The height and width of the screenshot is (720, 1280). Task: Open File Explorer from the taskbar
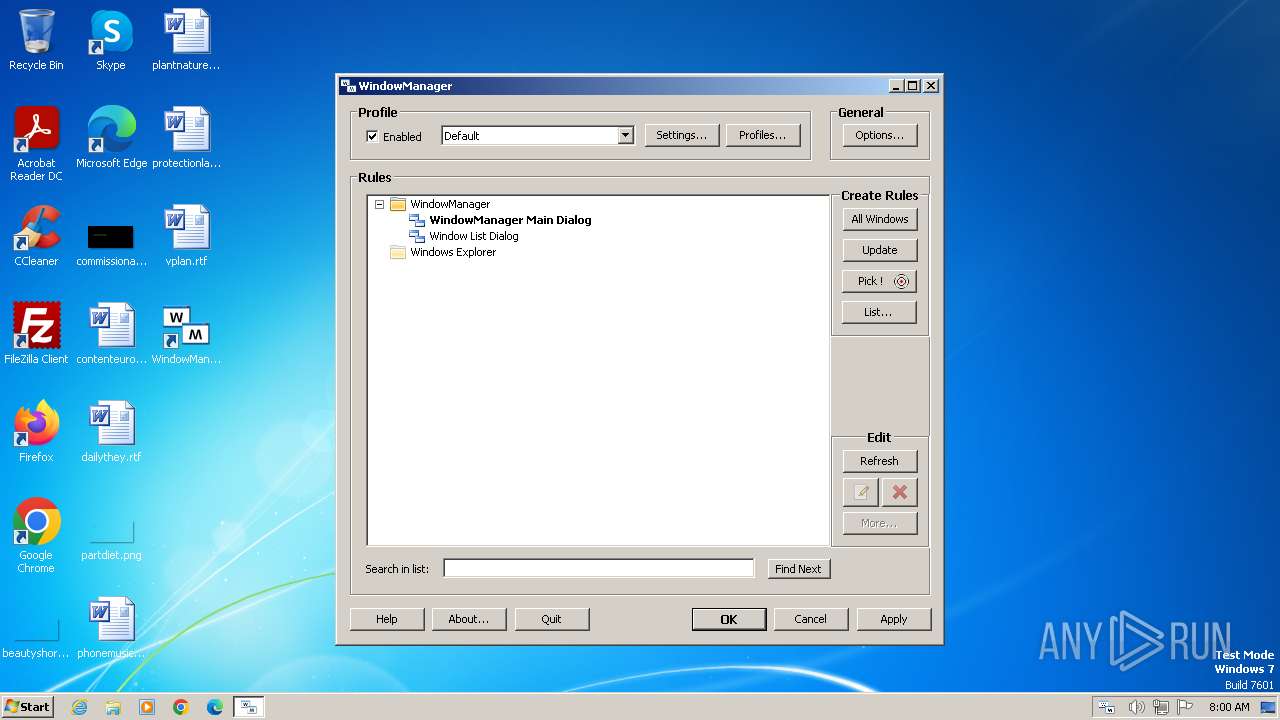(x=113, y=707)
